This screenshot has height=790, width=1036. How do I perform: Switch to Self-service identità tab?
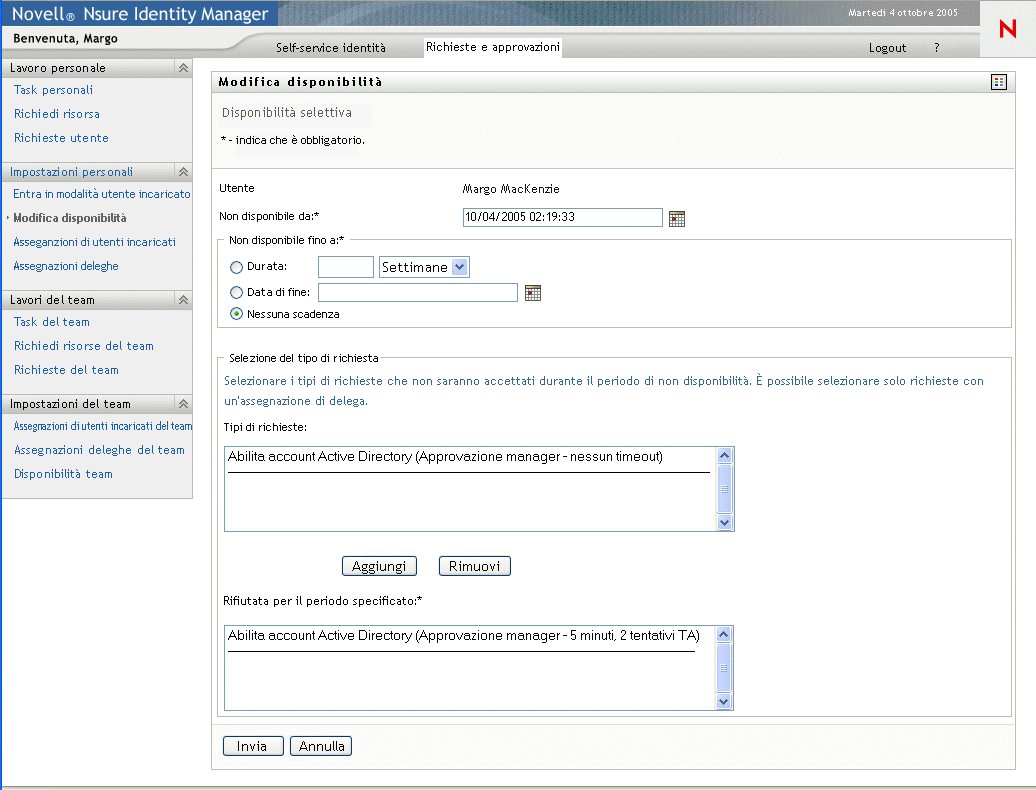[330, 48]
